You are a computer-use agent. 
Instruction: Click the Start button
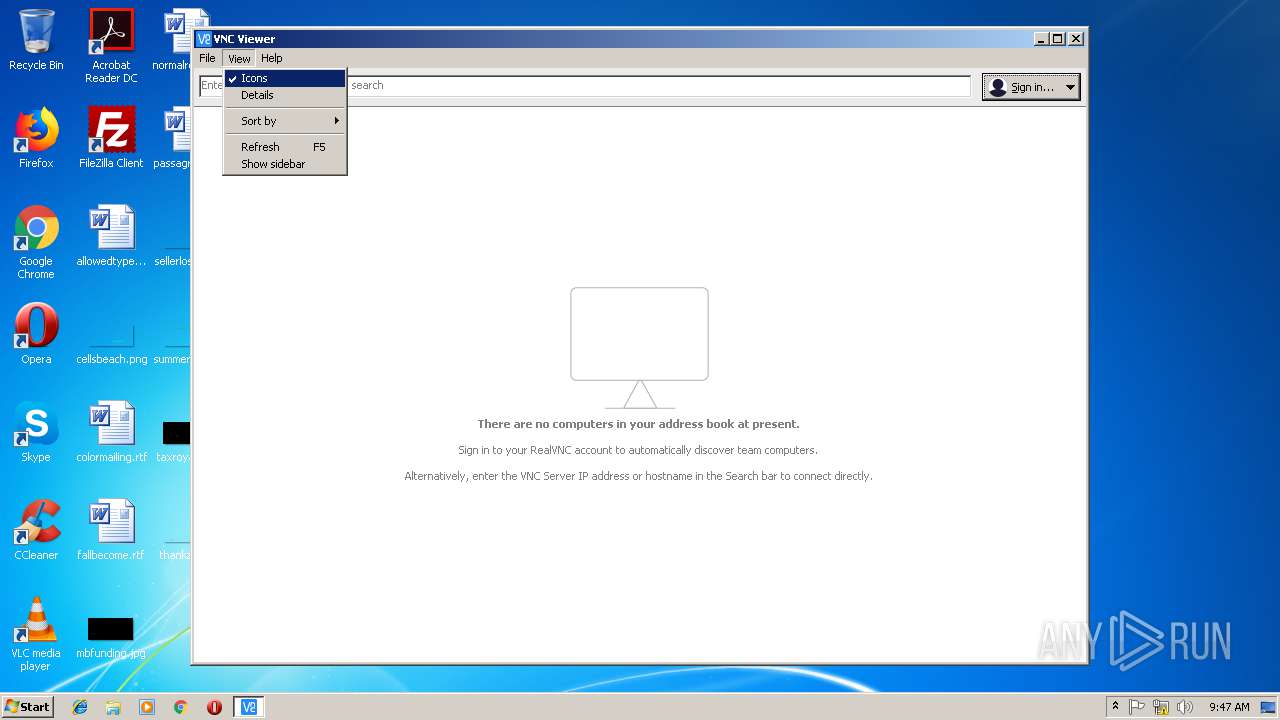27,707
